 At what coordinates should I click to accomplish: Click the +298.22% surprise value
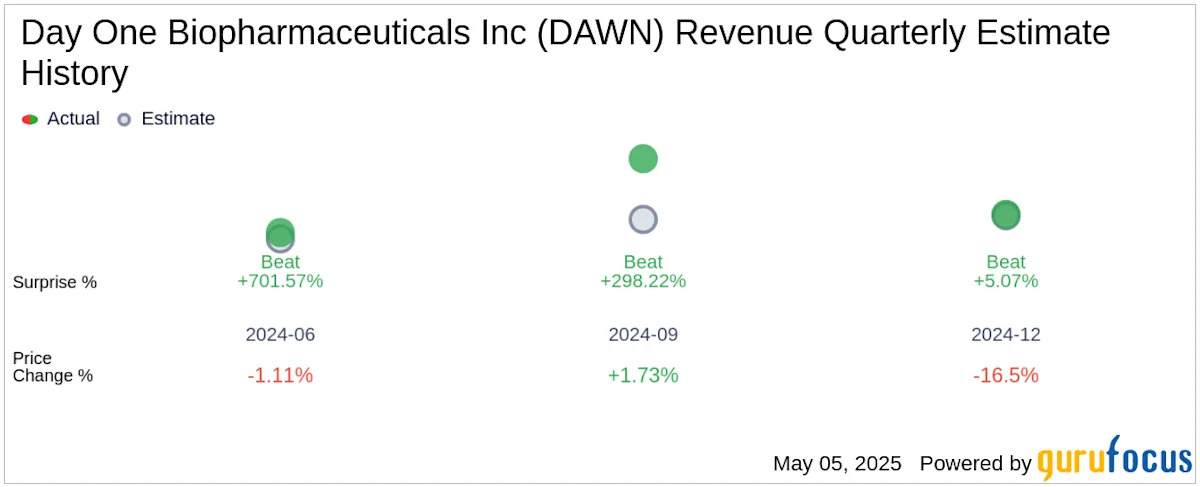click(643, 281)
